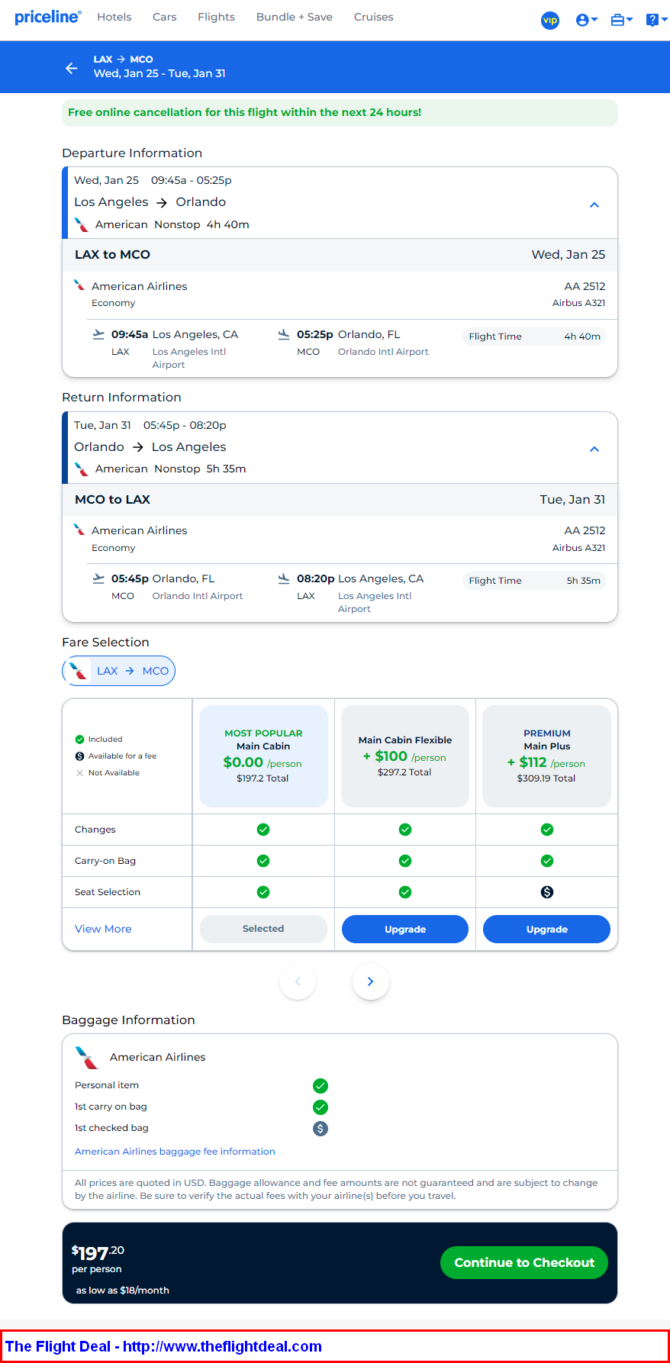Image resolution: width=670 pixels, height=1363 pixels.
Task: Click the return takeoff plane icon at 05:45p
Action: [98, 578]
